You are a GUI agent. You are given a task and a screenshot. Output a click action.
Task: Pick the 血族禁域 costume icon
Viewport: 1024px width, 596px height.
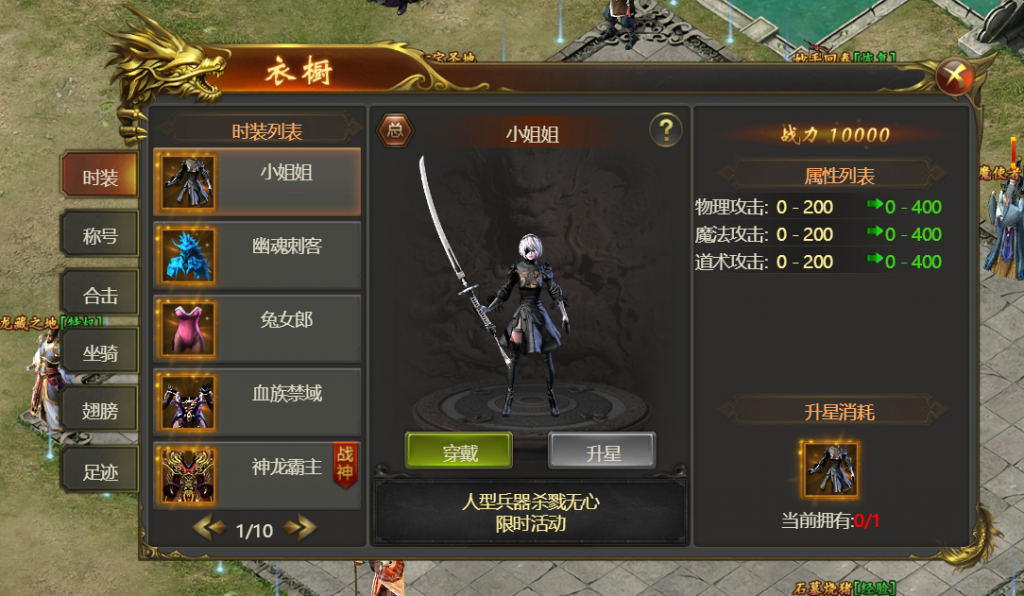tap(187, 403)
